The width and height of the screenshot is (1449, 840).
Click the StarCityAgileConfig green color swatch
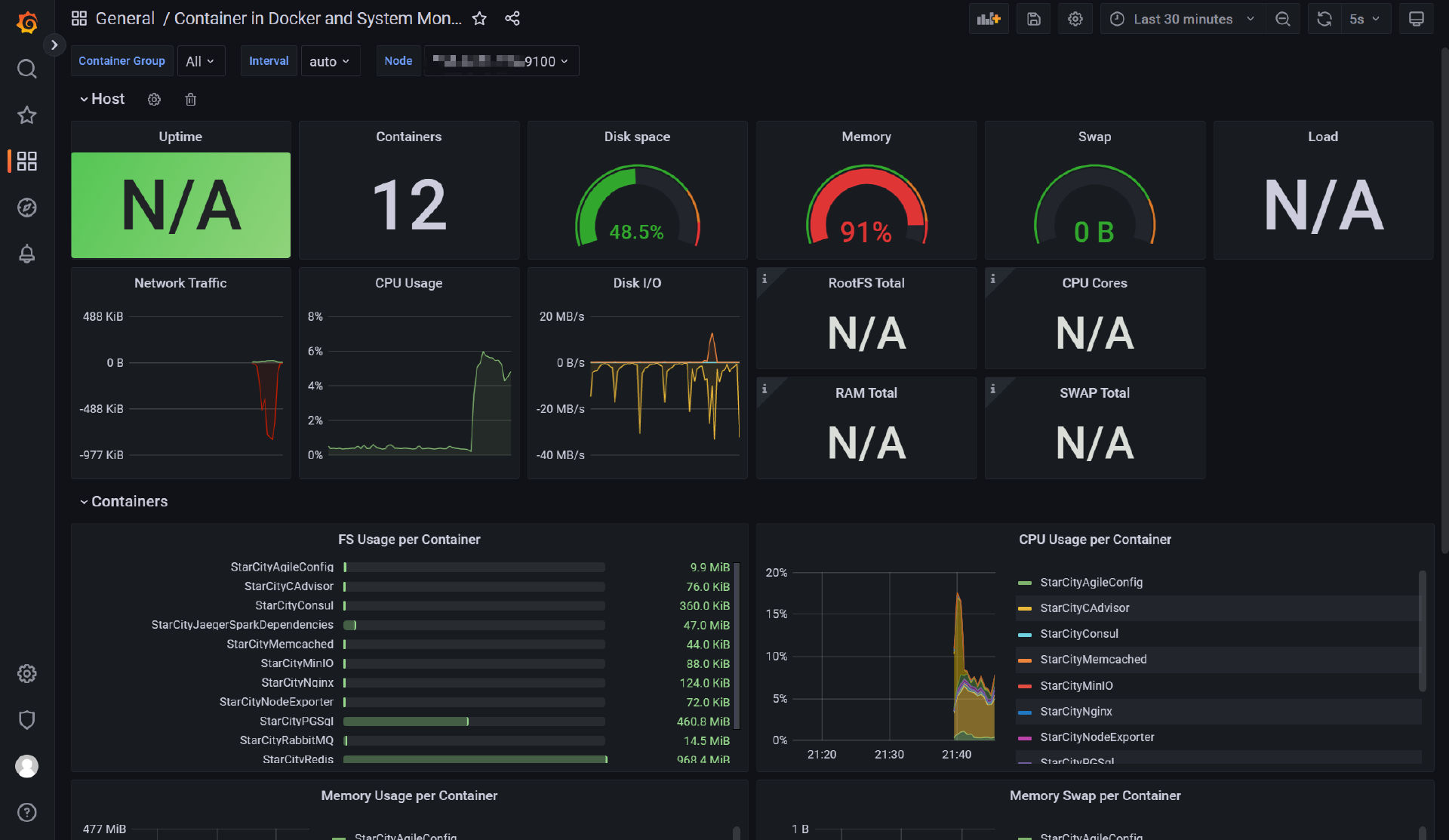tap(1024, 583)
